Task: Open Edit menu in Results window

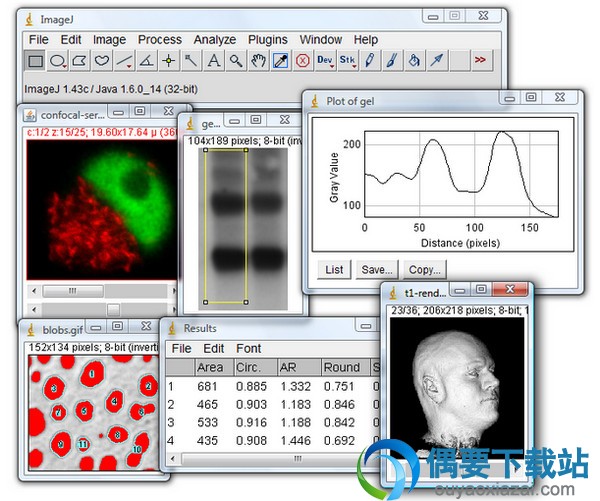Action: click(214, 349)
